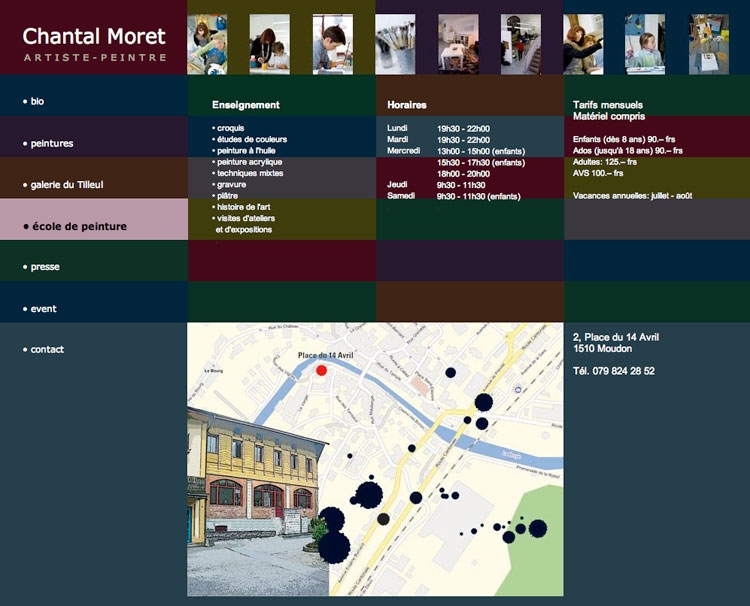Click the Enseignement heading
The width and height of the screenshot is (750, 606).
pyautogui.click(x=246, y=105)
